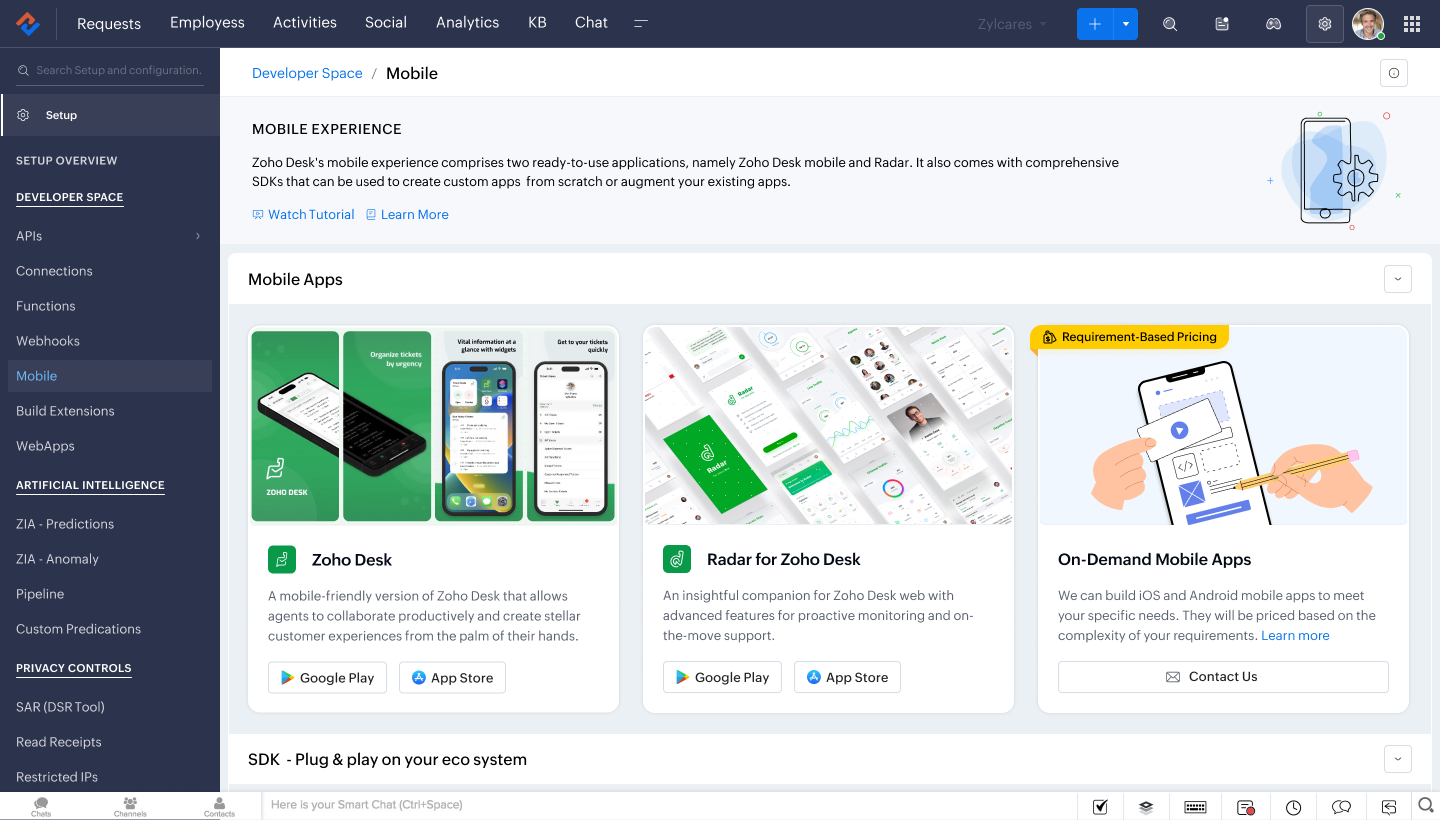Click the green Zoho Desk app icon
The width and height of the screenshot is (1440, 820).
282,559
